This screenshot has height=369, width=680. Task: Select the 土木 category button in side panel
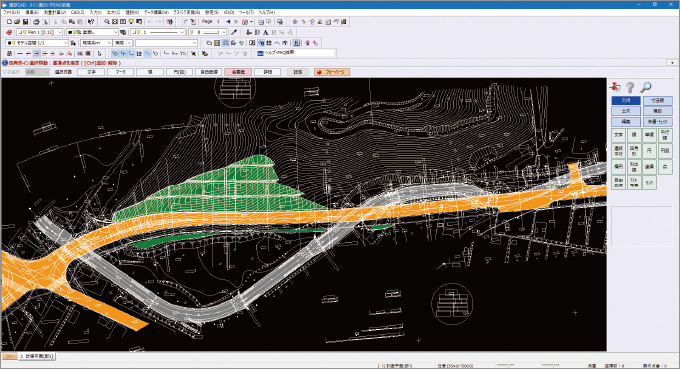coord(626,111)
